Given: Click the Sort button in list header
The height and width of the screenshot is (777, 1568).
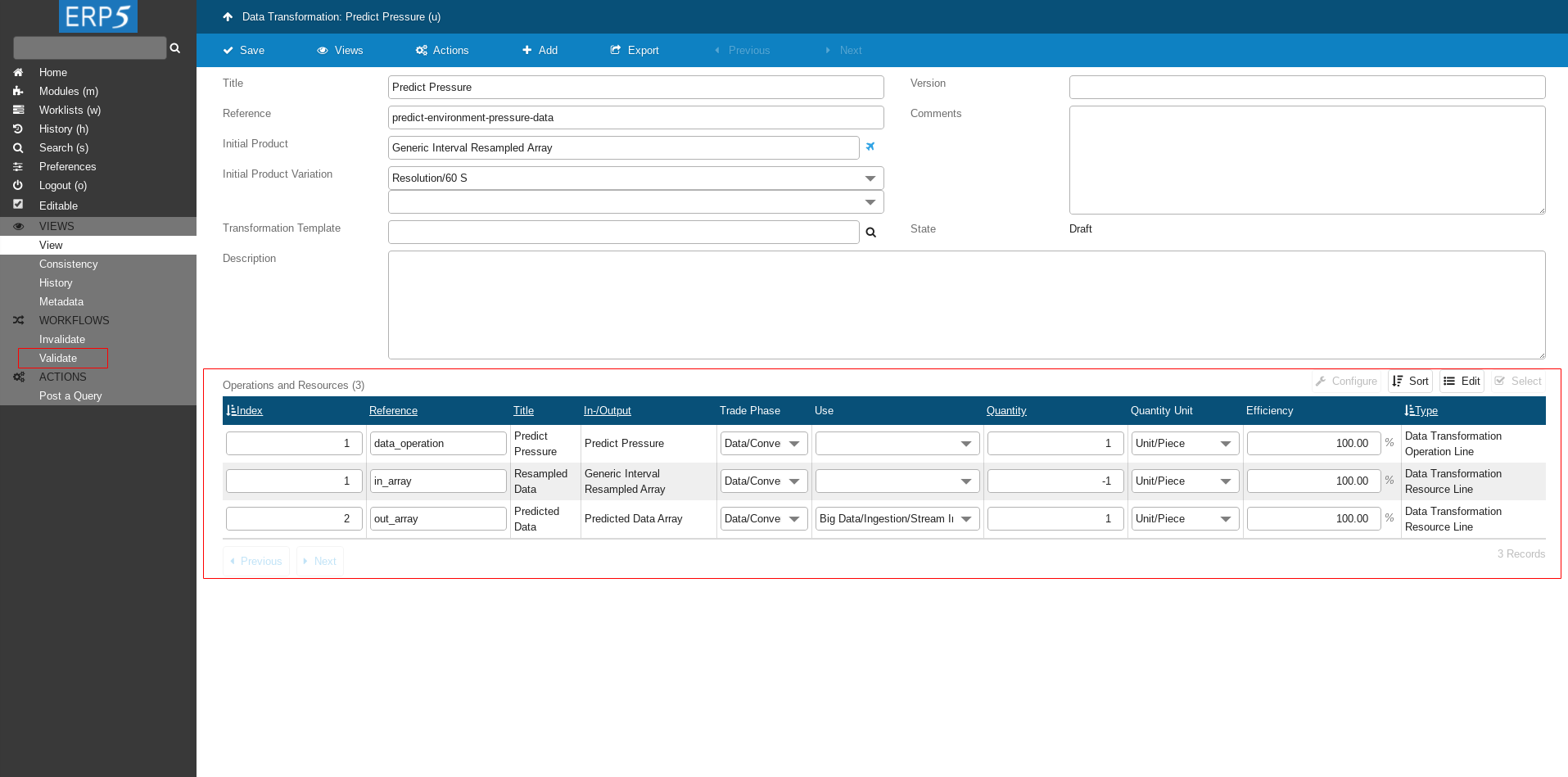Looking at the screenshot, I should click(x=1410, y=381).
